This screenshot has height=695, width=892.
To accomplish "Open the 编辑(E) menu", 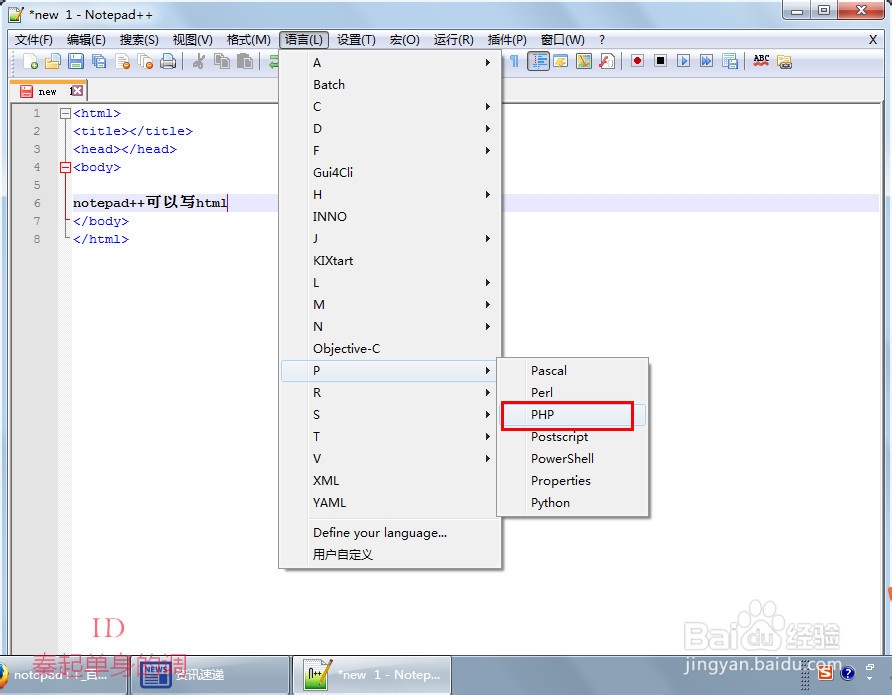I will click(86, 40).
